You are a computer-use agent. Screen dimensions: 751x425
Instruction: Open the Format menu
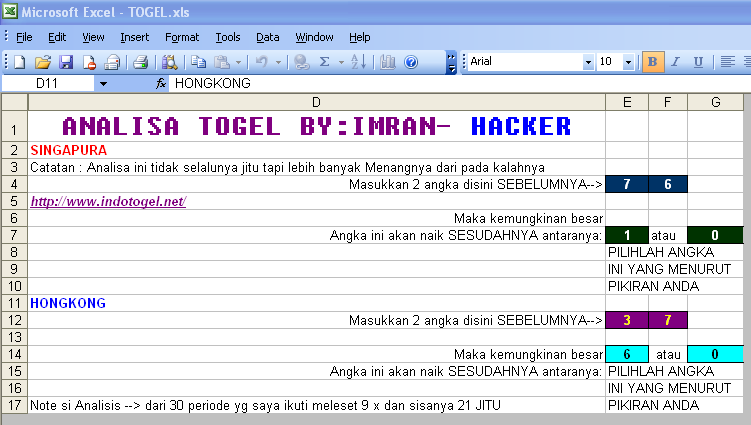point(182,37)
